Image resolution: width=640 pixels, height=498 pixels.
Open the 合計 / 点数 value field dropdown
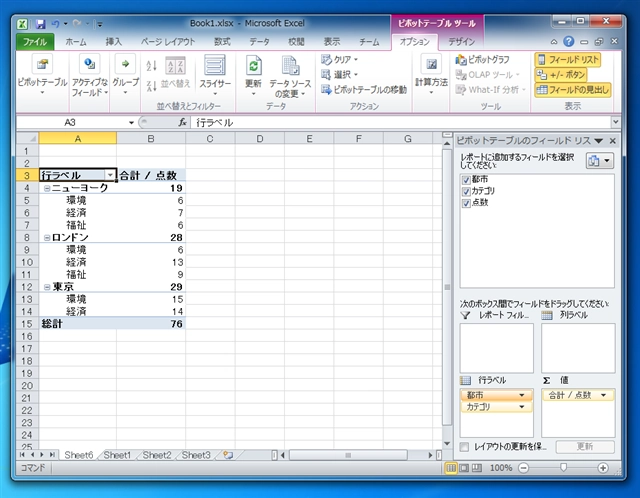click(603, 395)
